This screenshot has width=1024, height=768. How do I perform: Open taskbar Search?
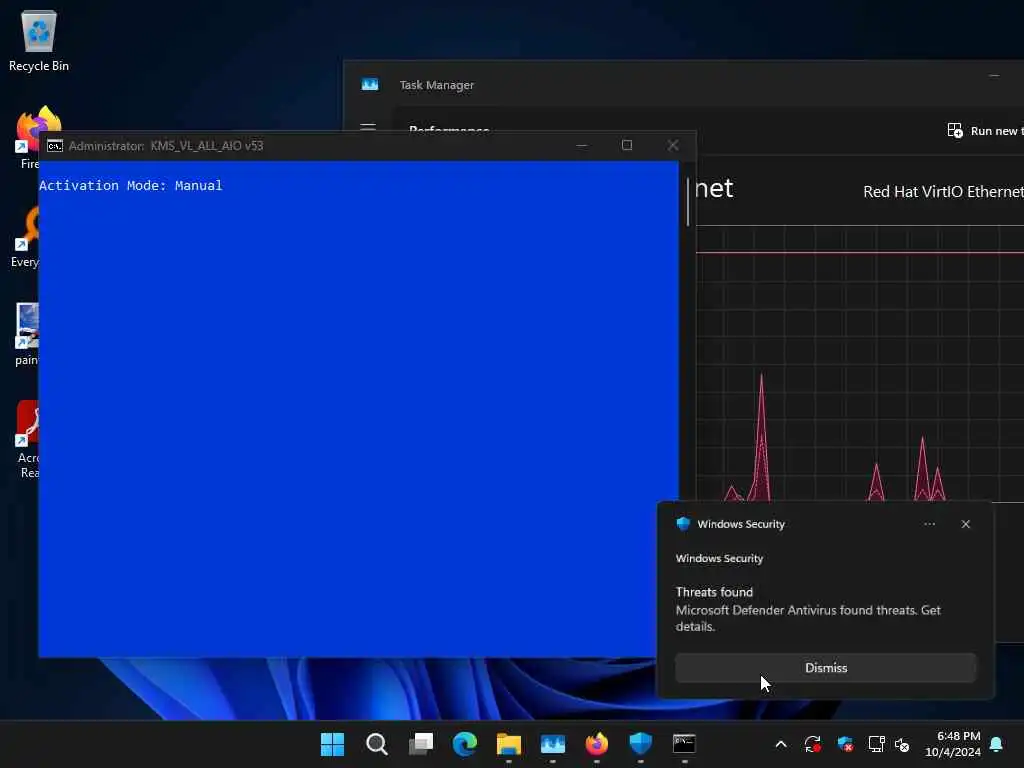click(x=377, y=744)
